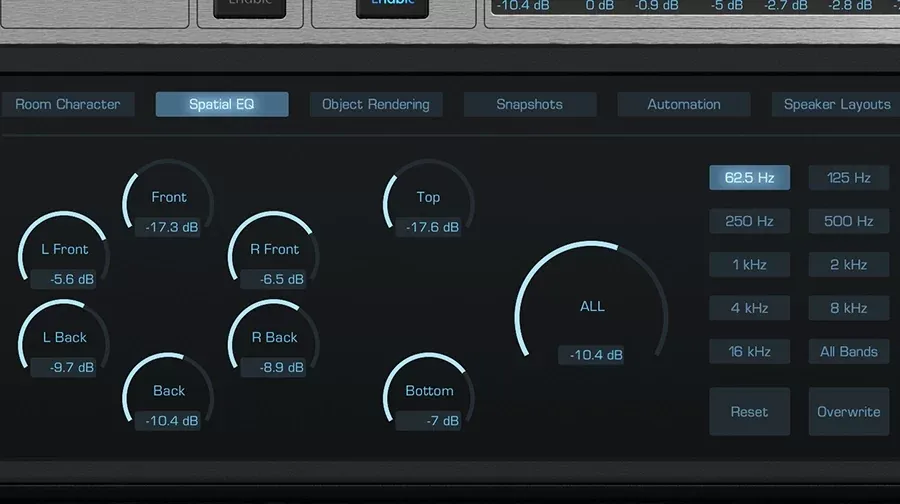Click the Back -10.4 dB value field

pyautogui.click(x=168, y=421)
